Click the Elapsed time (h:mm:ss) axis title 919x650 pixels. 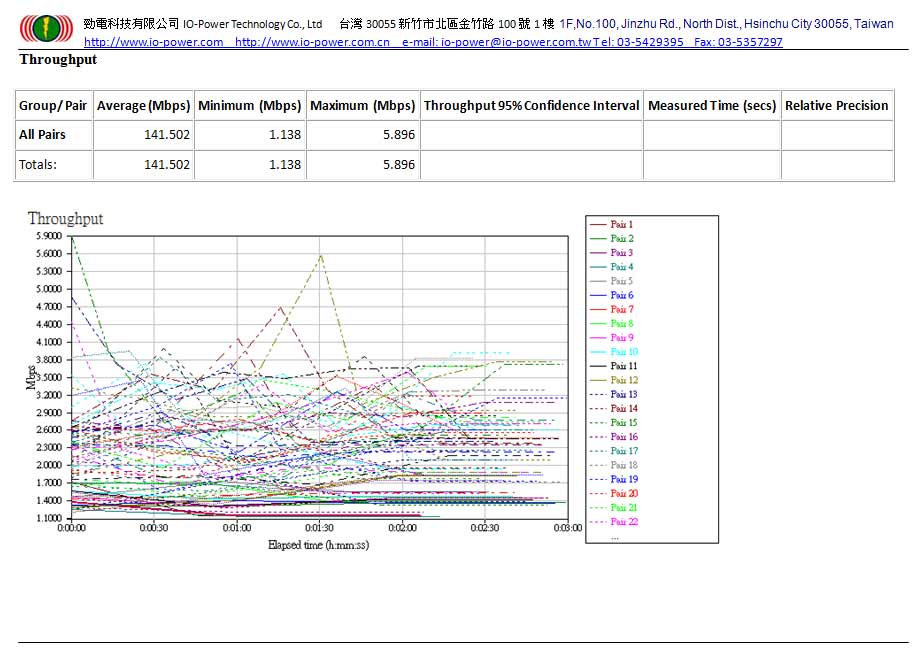(318, 545)
